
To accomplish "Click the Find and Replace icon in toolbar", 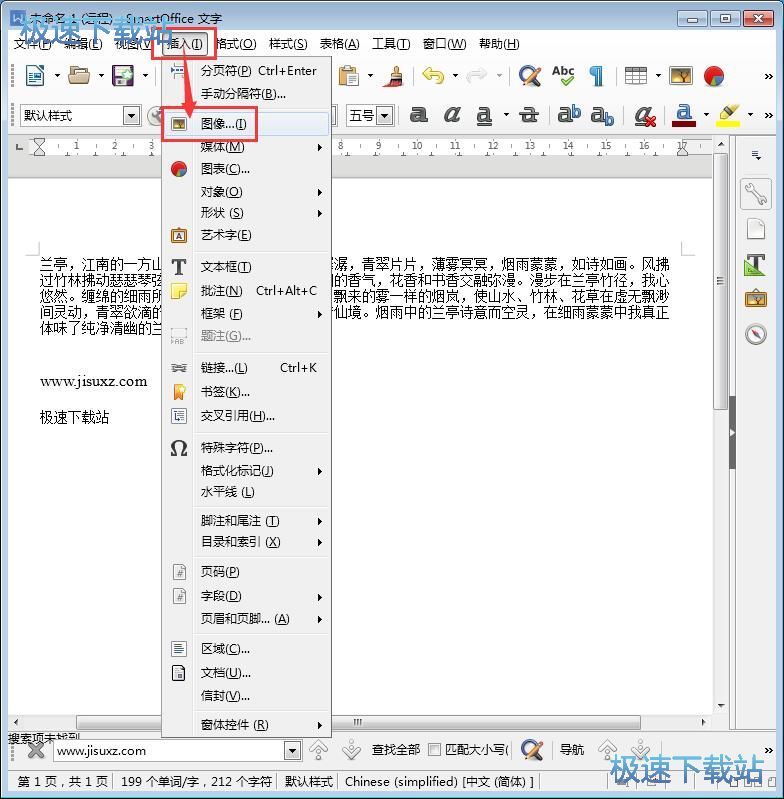I will [530, 75].
